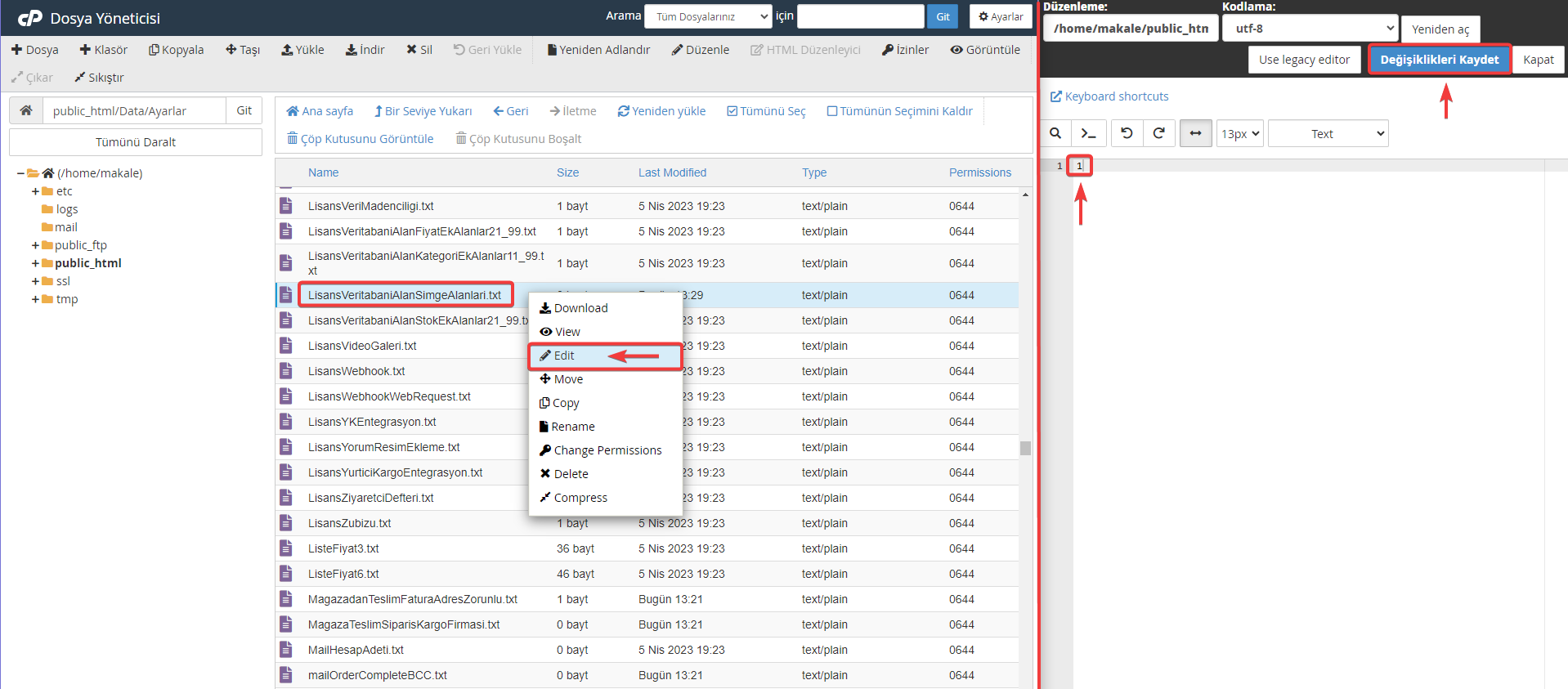Create new folder with Klasör
This screenshot has height=689, width=1568.
(x=104, y=50)
